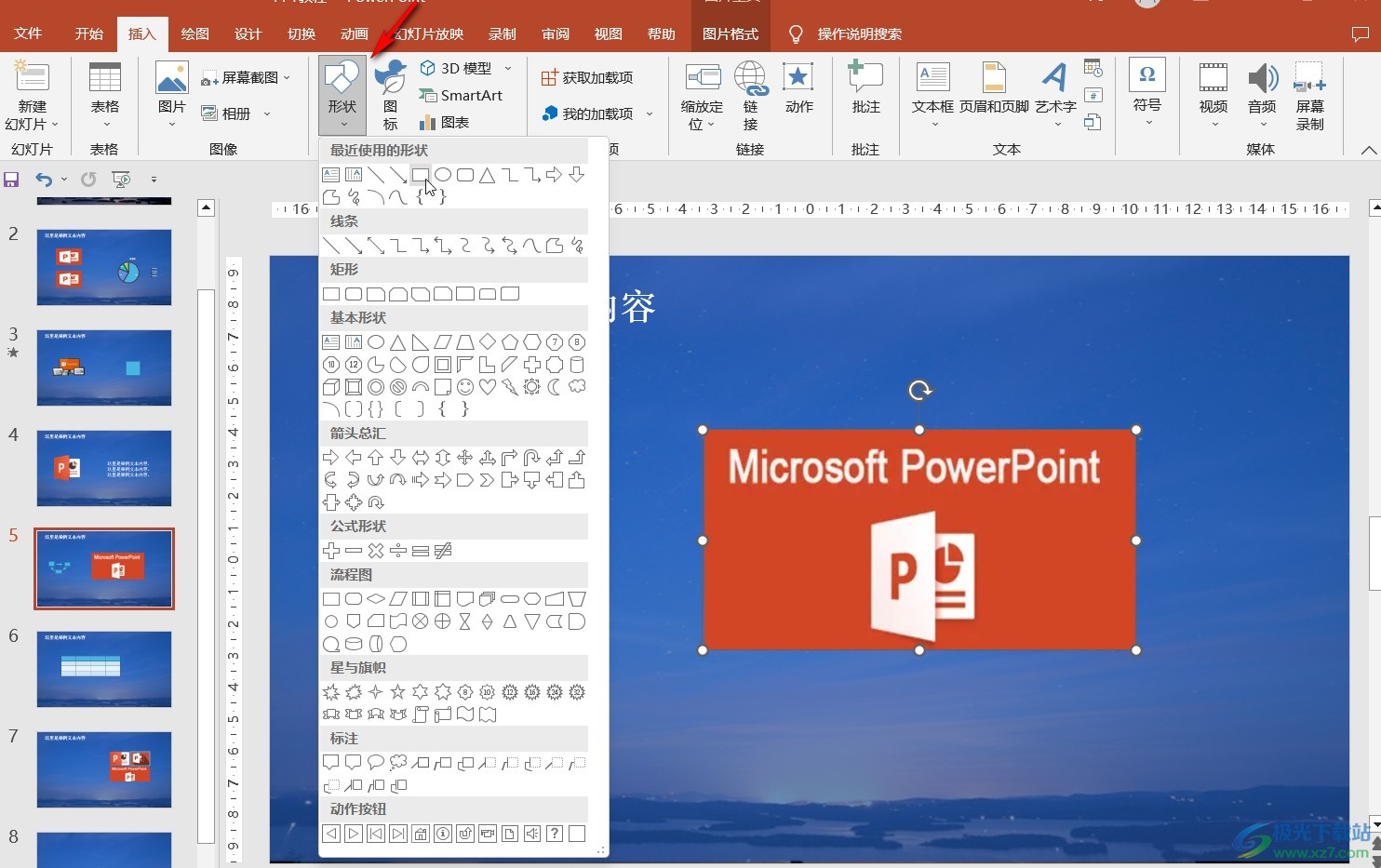The image size is (1381, 868).
Task: Open the Comments pane icon at top right
Action: tap(1361, 34)
